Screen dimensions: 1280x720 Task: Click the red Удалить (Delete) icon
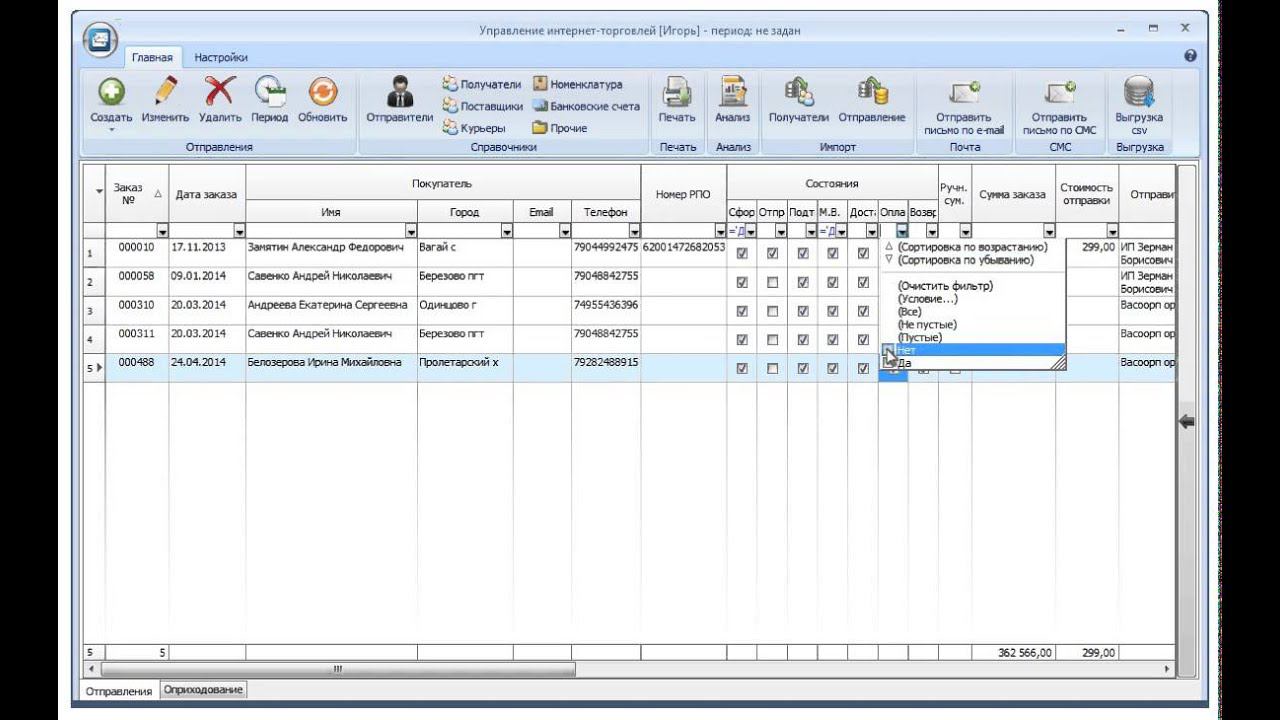(x=220, y=93)
